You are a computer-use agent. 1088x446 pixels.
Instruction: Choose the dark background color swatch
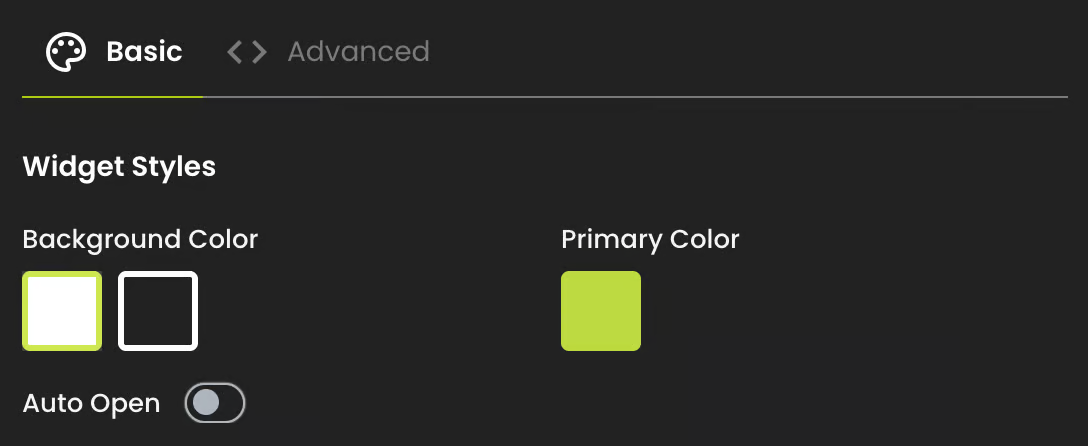[x=158, y=311]
